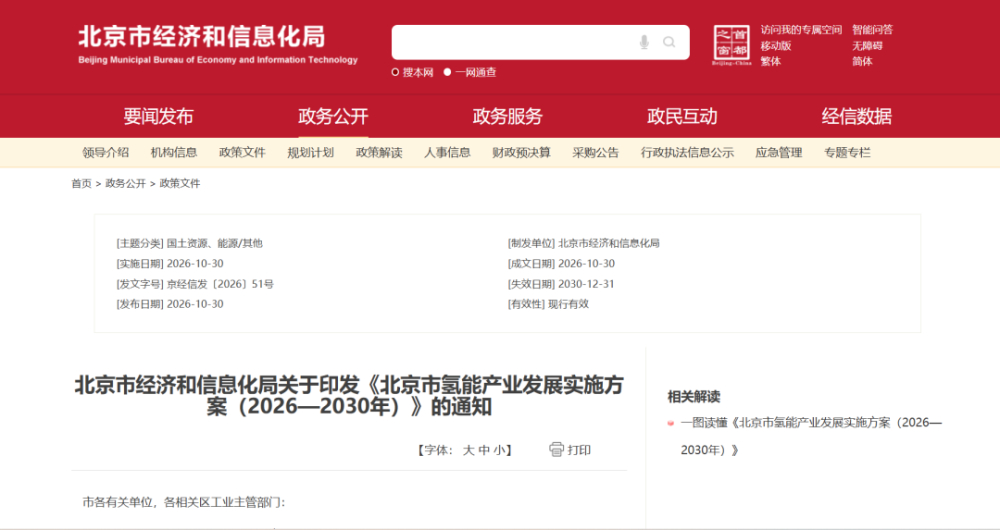Viewport: 1000px width, 530px height.
Task: Go to 人事信息 submenu
Action: 447,152
